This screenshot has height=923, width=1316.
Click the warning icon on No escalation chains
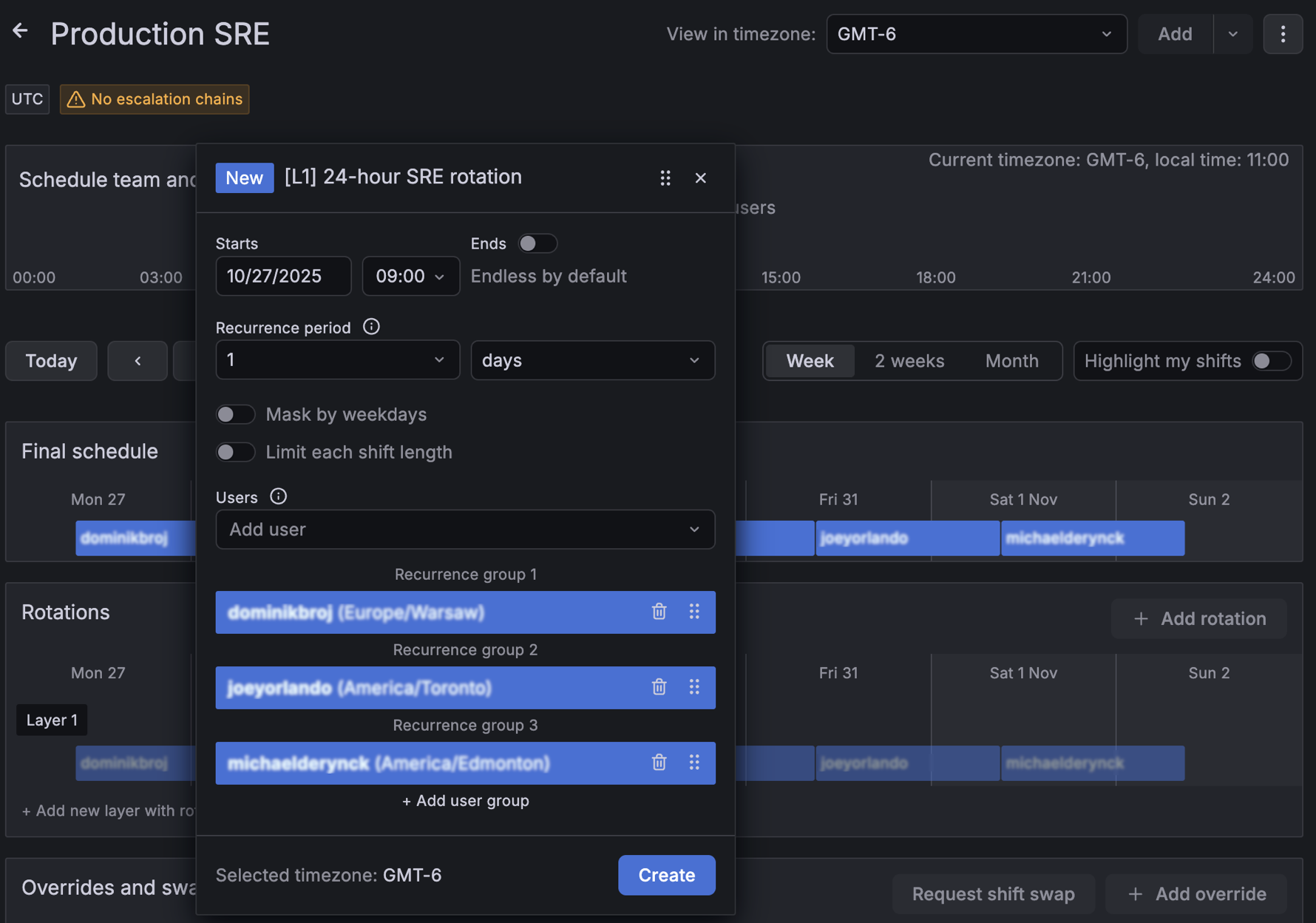(x=75, y=98)
